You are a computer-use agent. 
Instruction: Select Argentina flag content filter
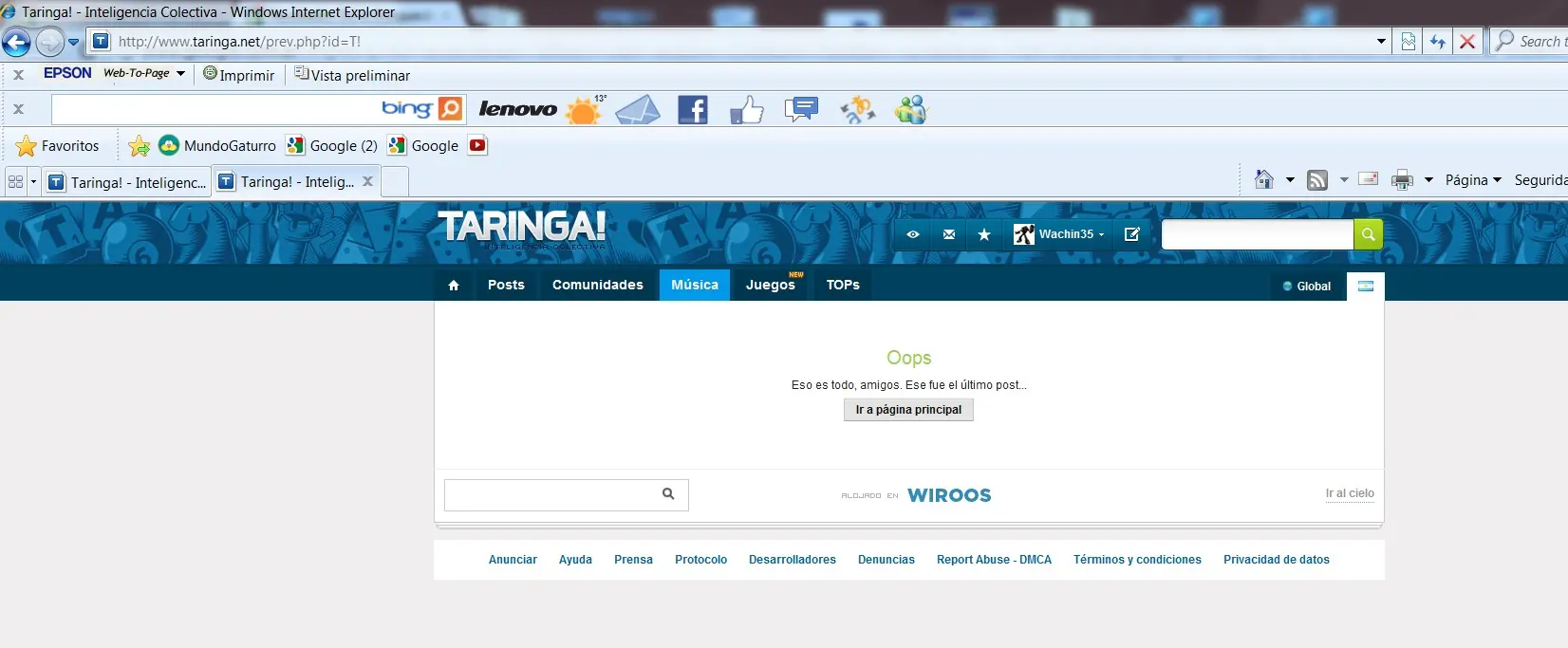tap(1366, 286)
